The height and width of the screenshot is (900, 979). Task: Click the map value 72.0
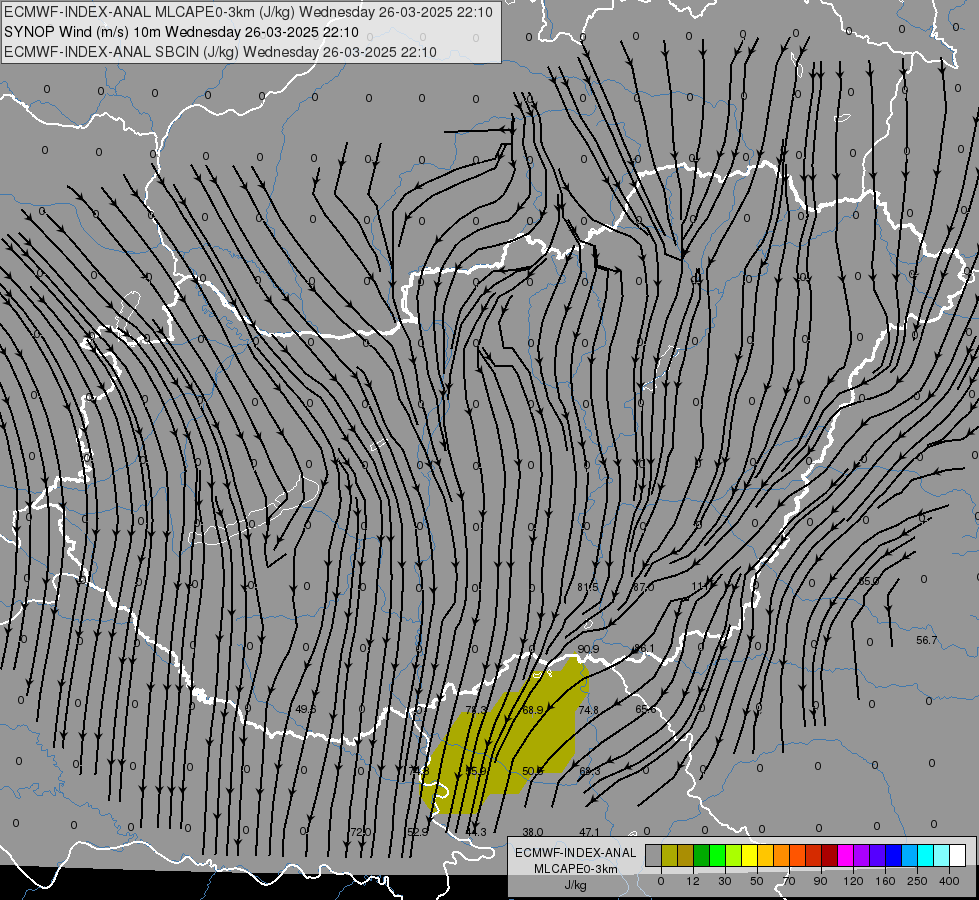pos(360,832)
